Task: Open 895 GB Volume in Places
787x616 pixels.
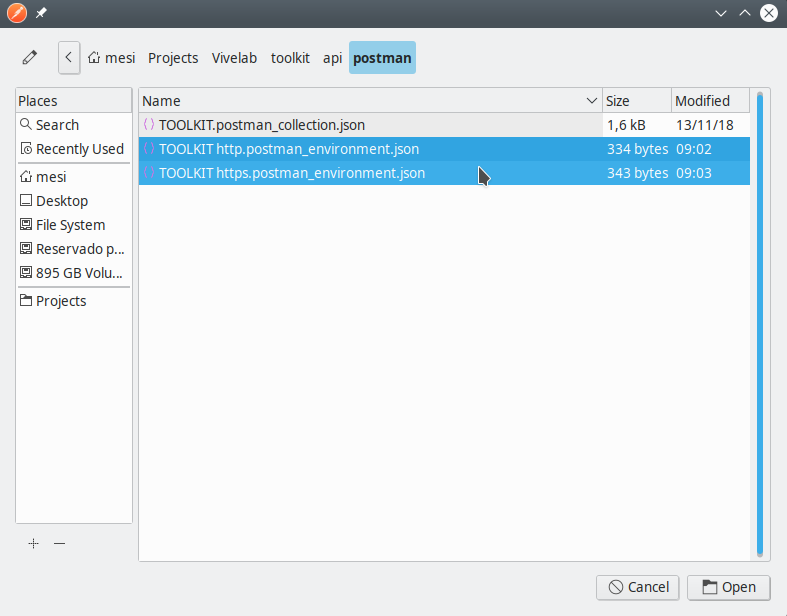Action: (74, 273)
